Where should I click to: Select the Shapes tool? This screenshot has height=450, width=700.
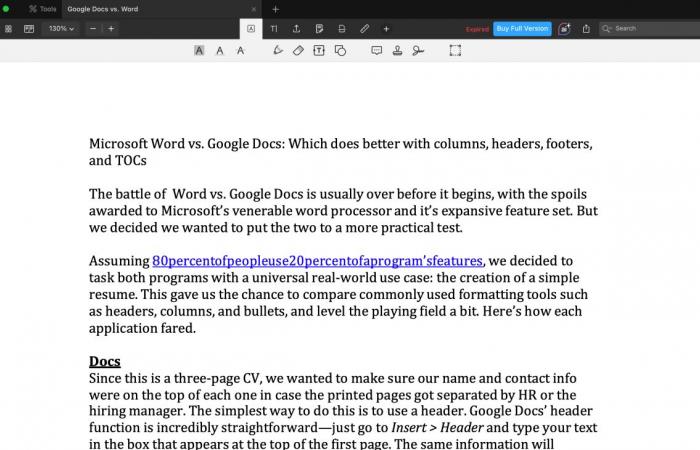click(340, 50)
